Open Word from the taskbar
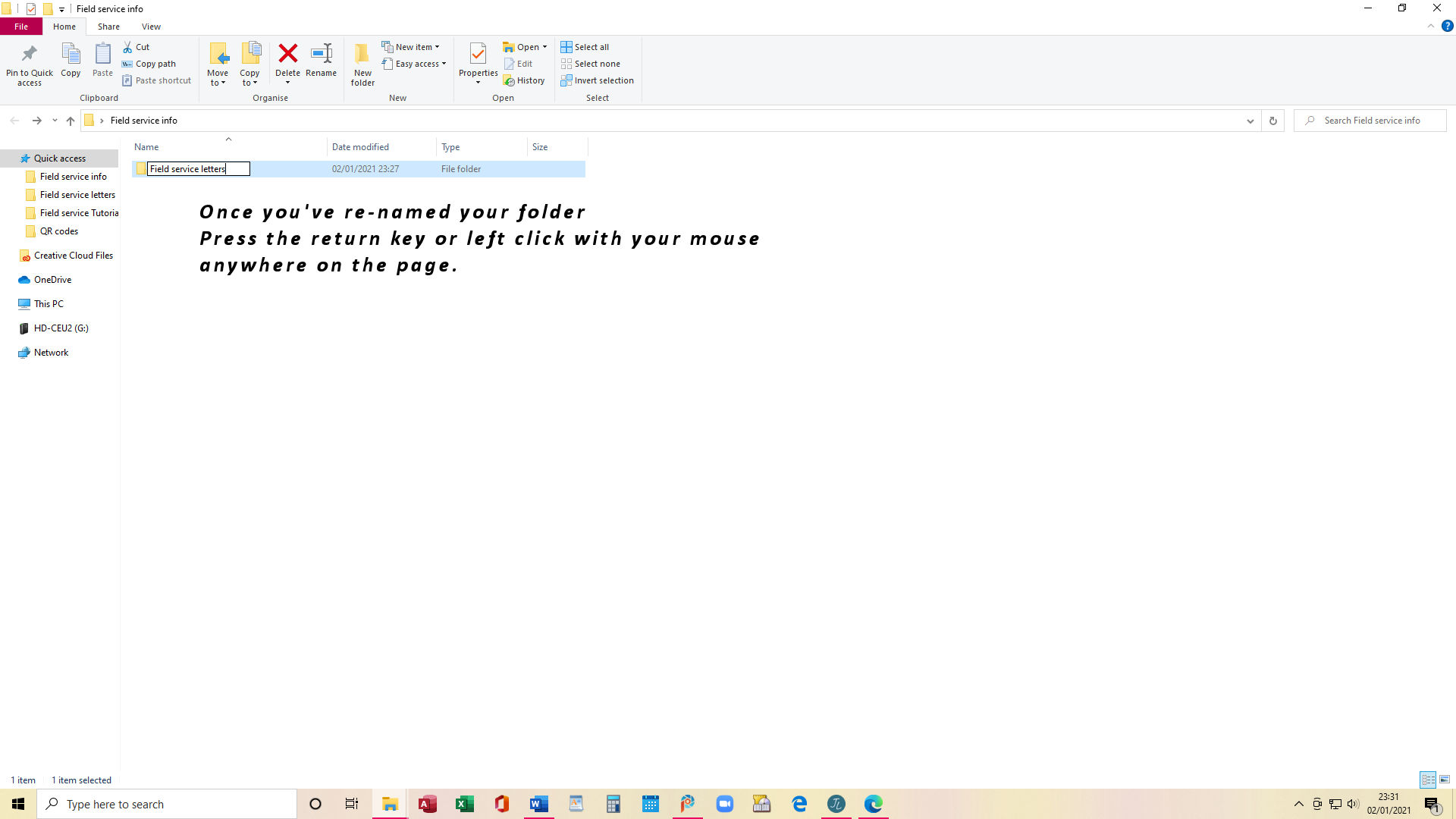The image size is (1456, 819). click(539, 804)
